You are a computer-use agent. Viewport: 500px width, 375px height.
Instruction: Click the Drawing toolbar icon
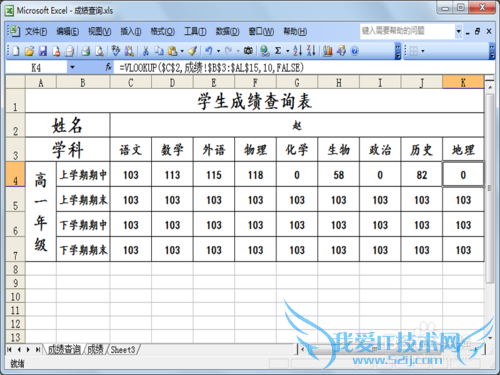(341, 51)
